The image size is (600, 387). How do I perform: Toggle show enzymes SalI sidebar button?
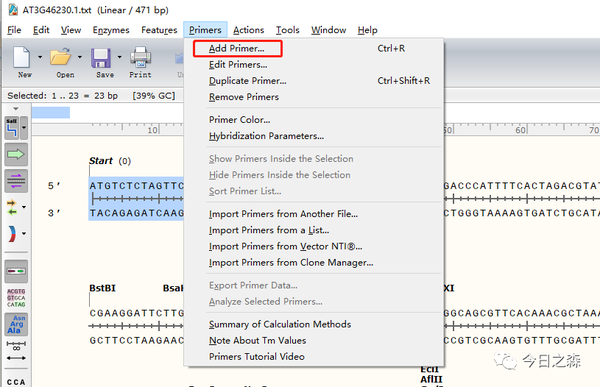(x=12, y=128)
